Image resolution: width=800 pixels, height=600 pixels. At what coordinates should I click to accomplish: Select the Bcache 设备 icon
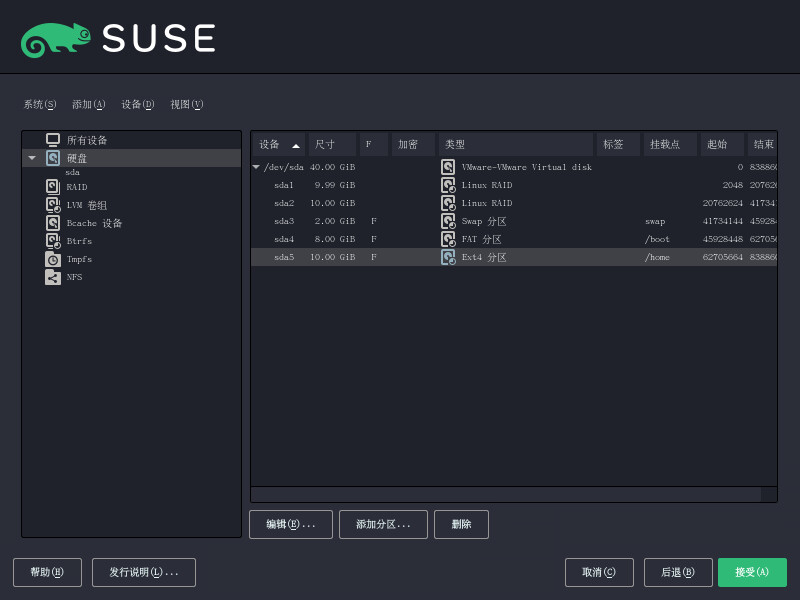pyautogui.click(x=53, y=223)
